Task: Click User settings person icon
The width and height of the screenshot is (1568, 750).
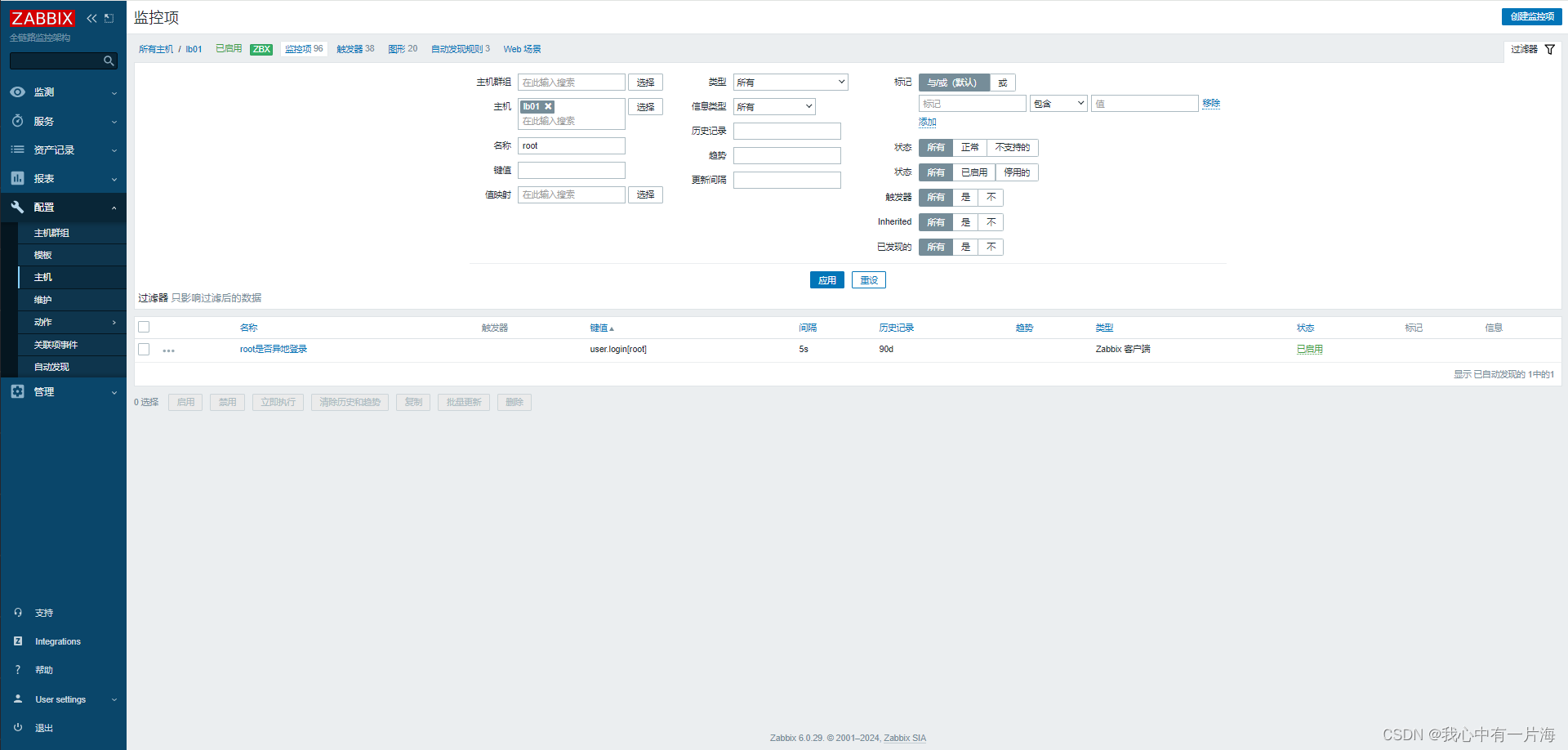Action: (x=18, y=699)
